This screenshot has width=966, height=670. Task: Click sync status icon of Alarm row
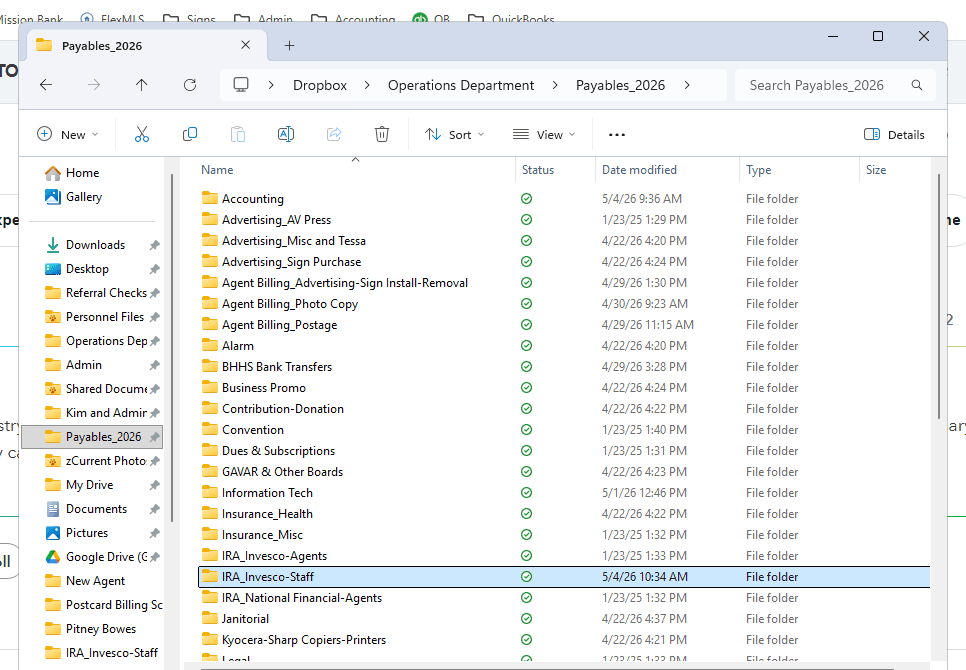coord(526,345)
